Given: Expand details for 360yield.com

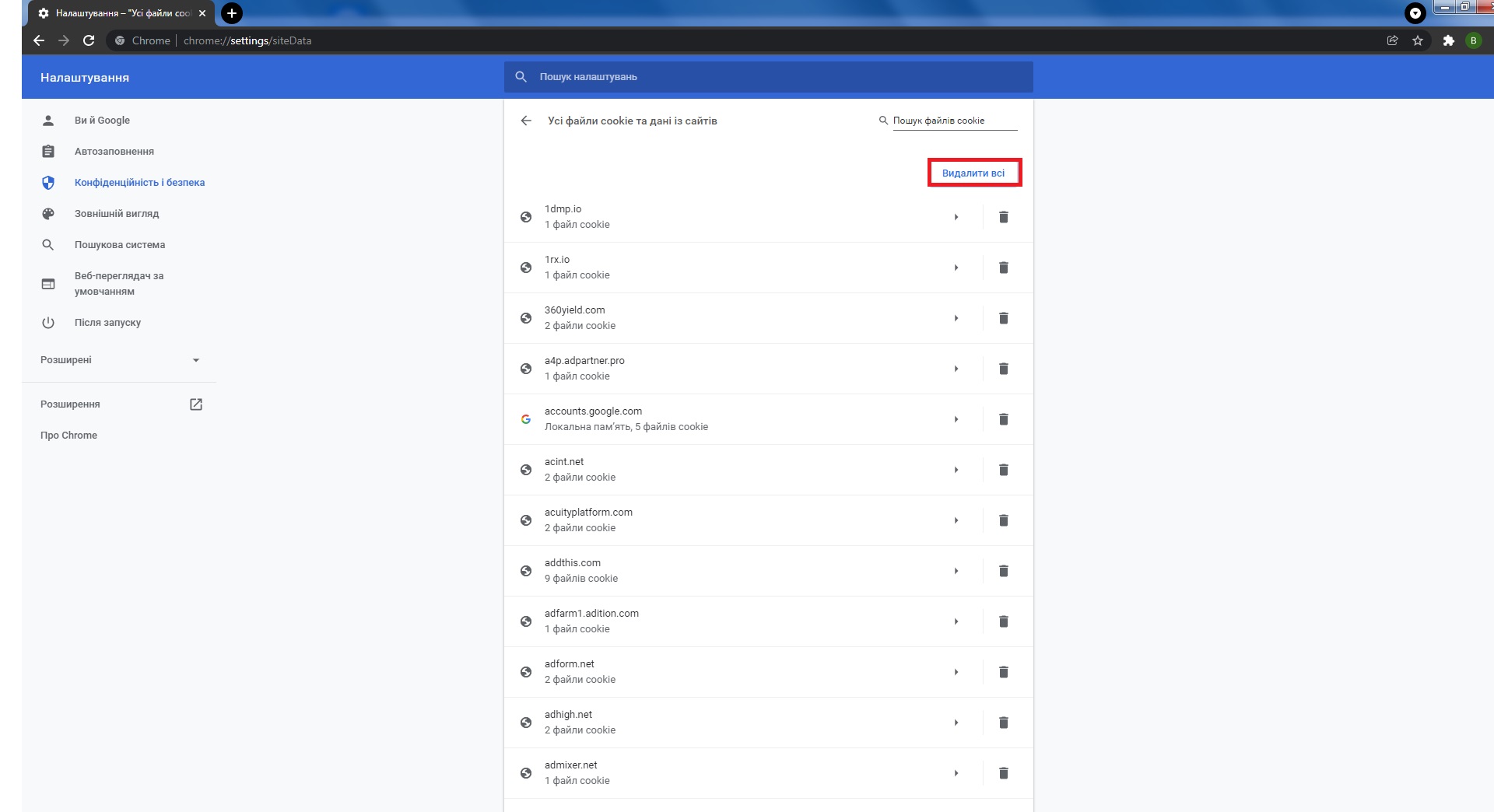Looking at the screenshot, I should 956,318.
